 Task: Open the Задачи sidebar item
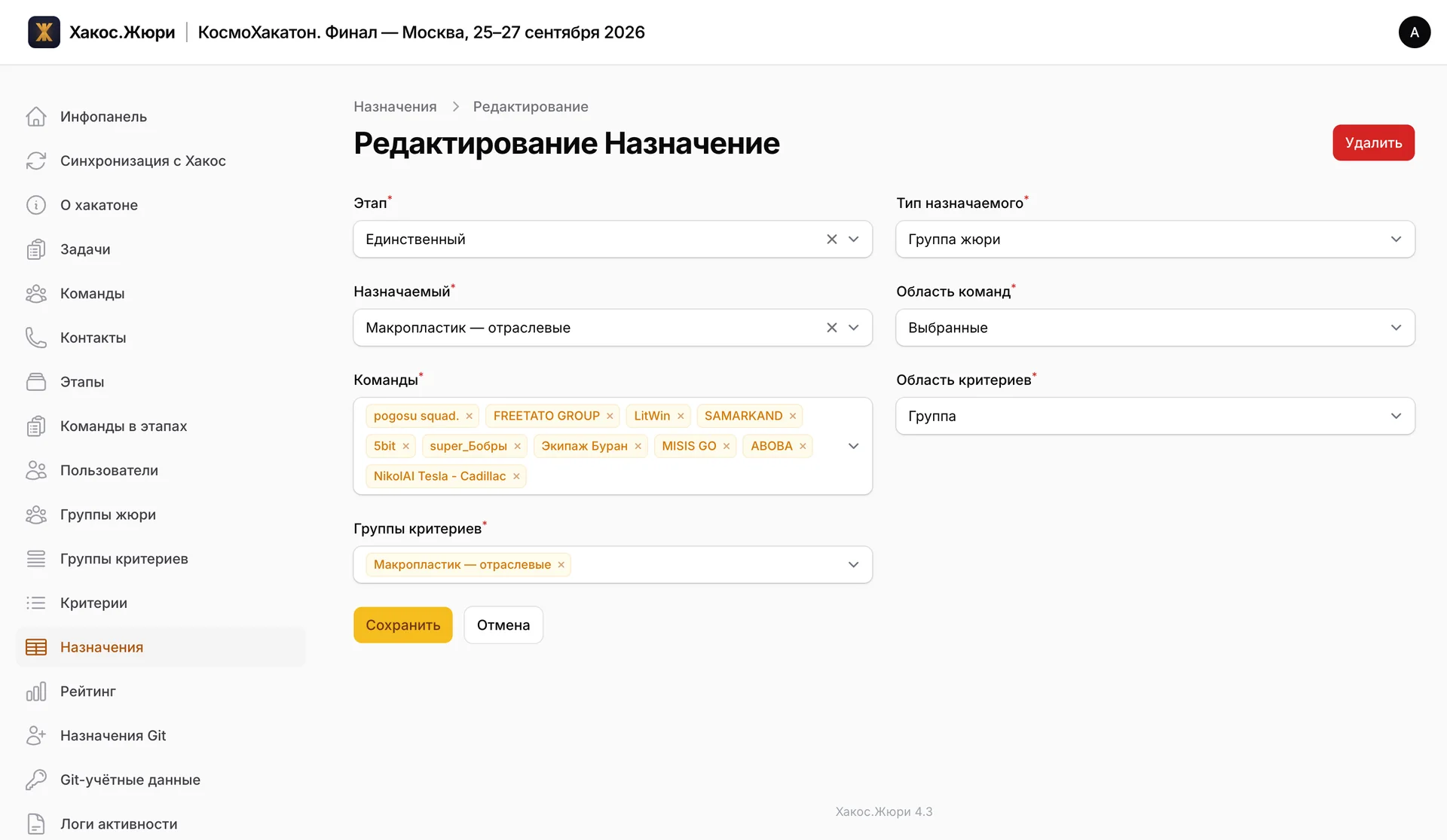pyautogui.click(x=161, y=249)
